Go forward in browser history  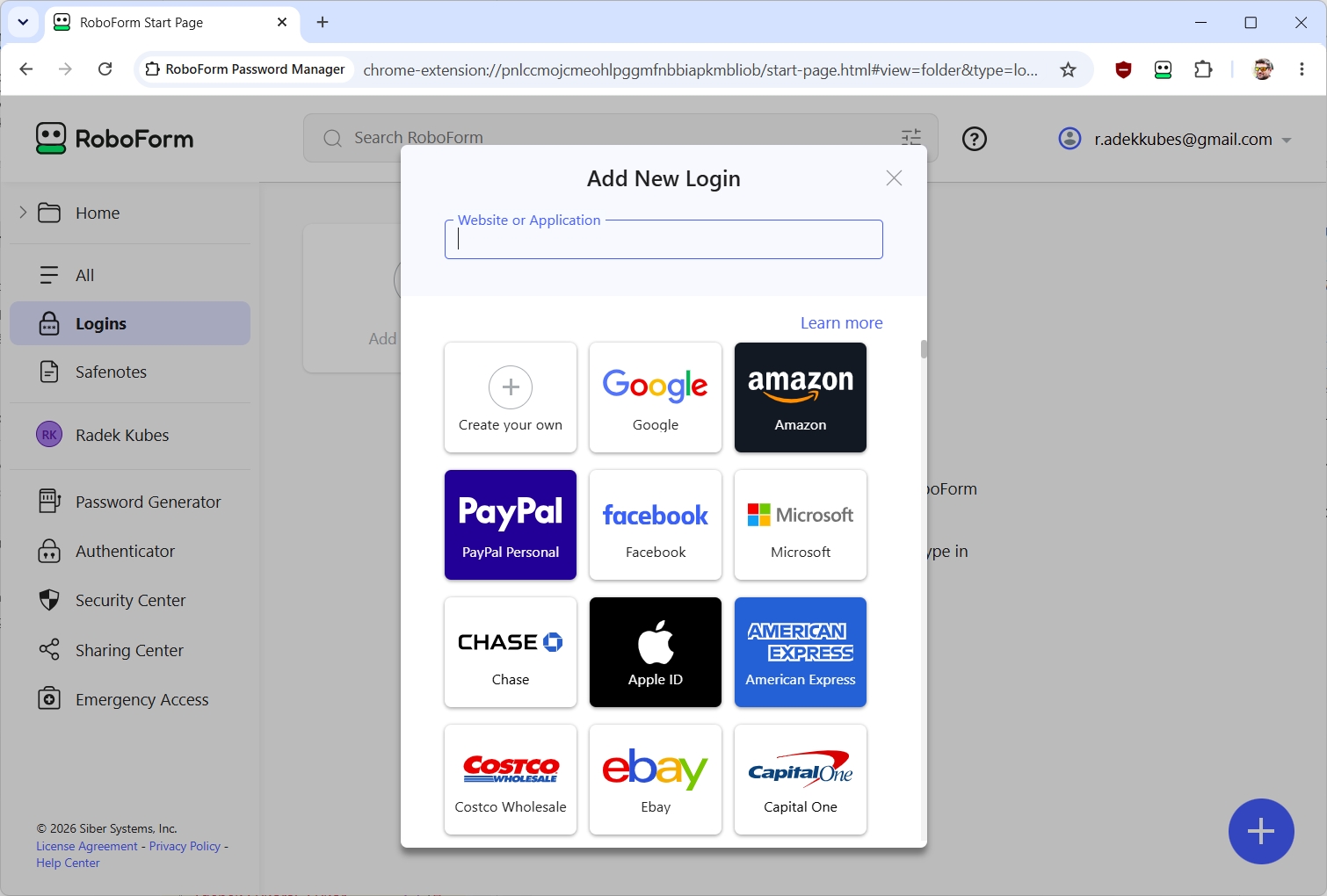point(65,69)
